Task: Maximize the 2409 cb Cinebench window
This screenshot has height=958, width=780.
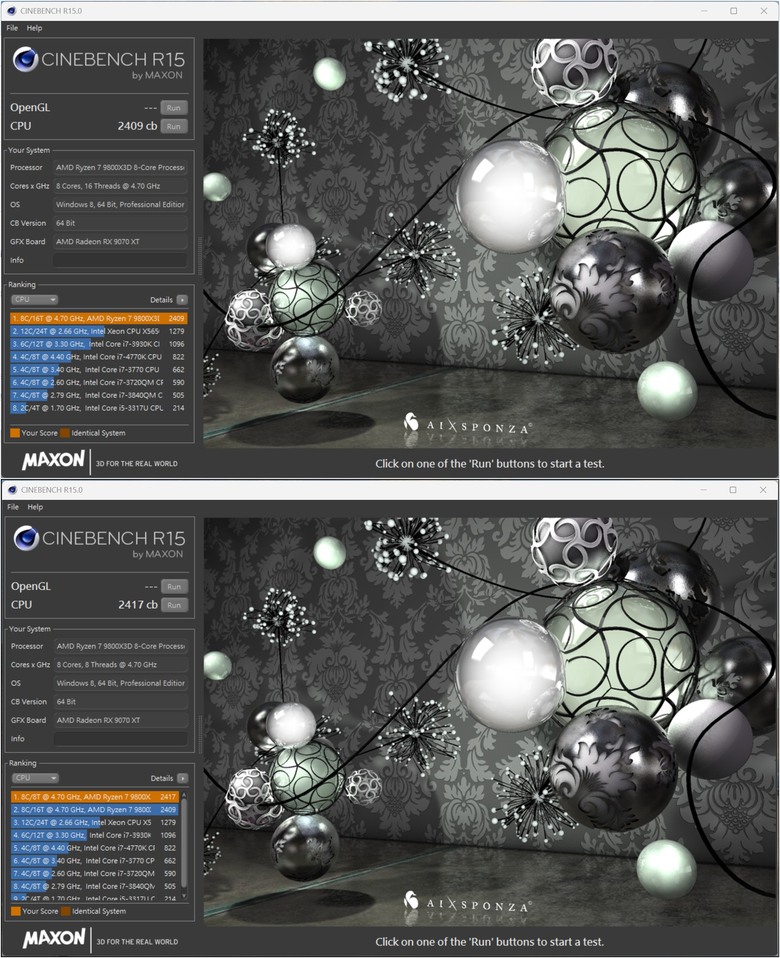Action: (734, 11)
